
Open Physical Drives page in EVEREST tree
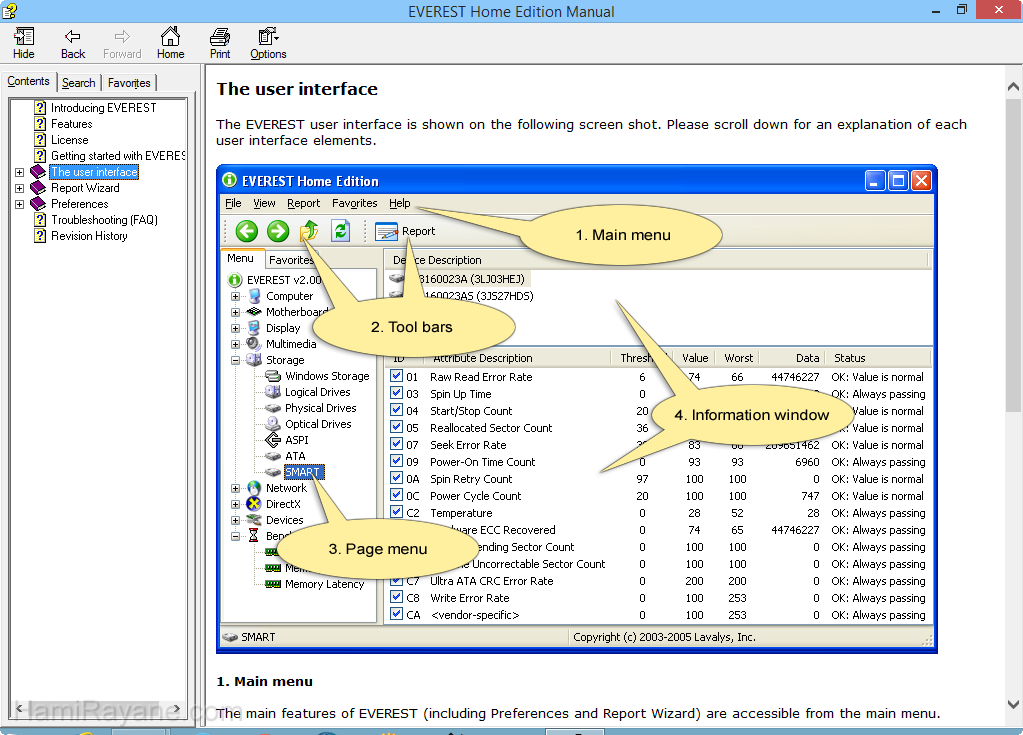tap(320, 408)
